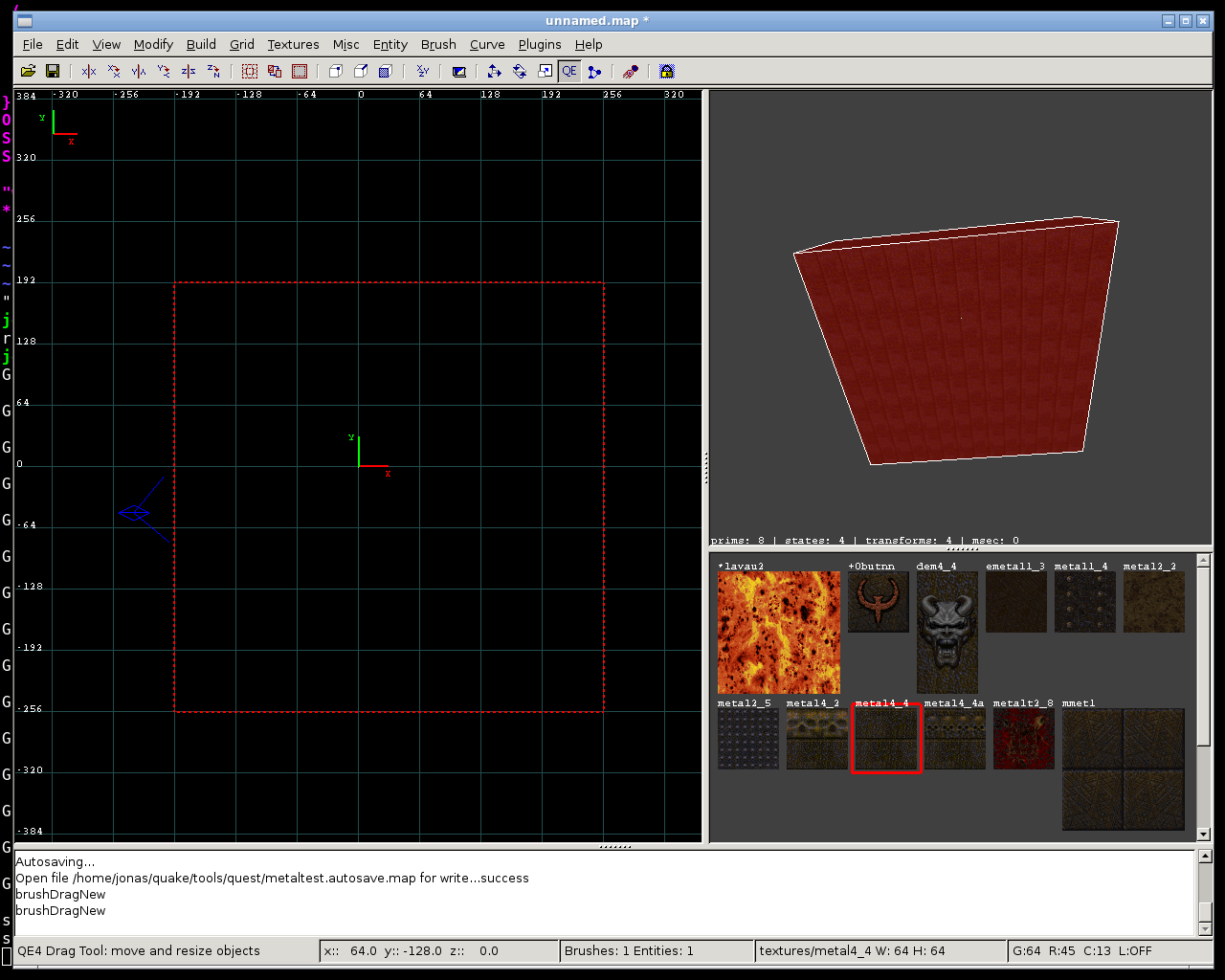The width and height of the screenshot is (1225, 980).
Task: Select the *lavau2 lava texture swatch
Action: (x=778, y=633)
